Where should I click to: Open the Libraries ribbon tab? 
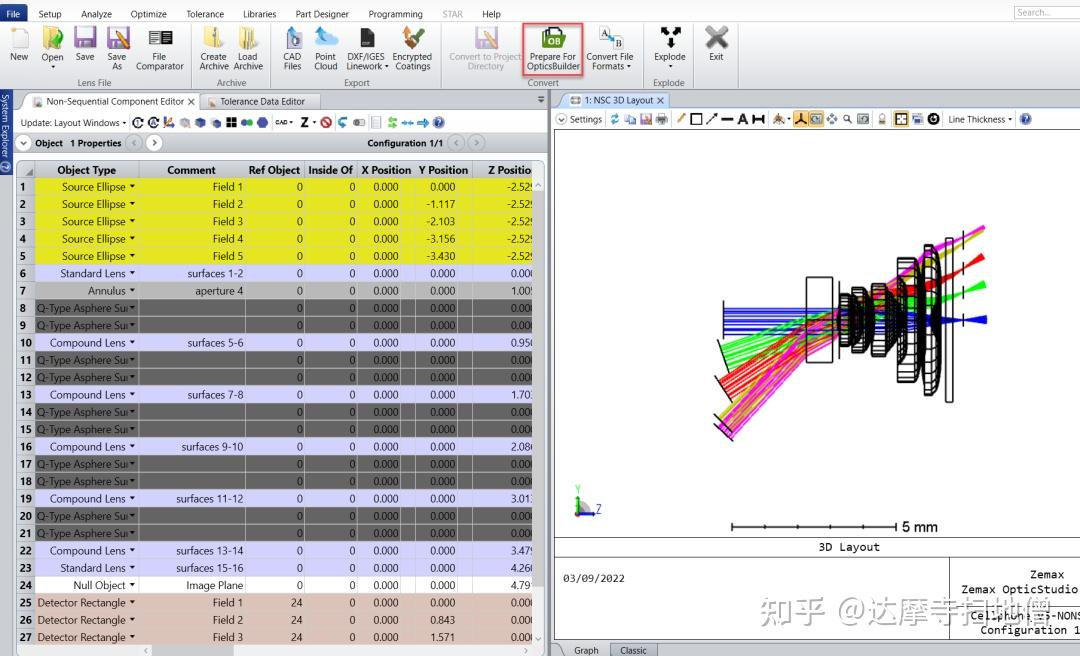pyautogui.click(x=259, y=13)
